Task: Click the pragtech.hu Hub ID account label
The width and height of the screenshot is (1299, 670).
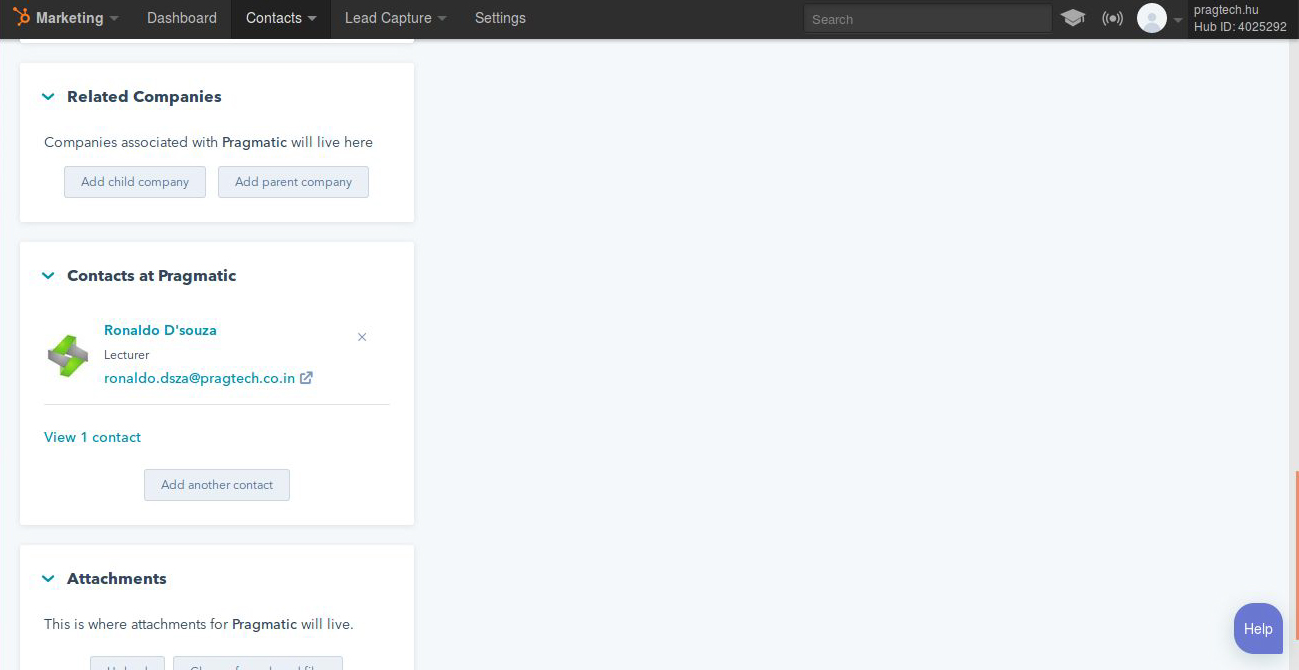Action: pos(1240,18)
